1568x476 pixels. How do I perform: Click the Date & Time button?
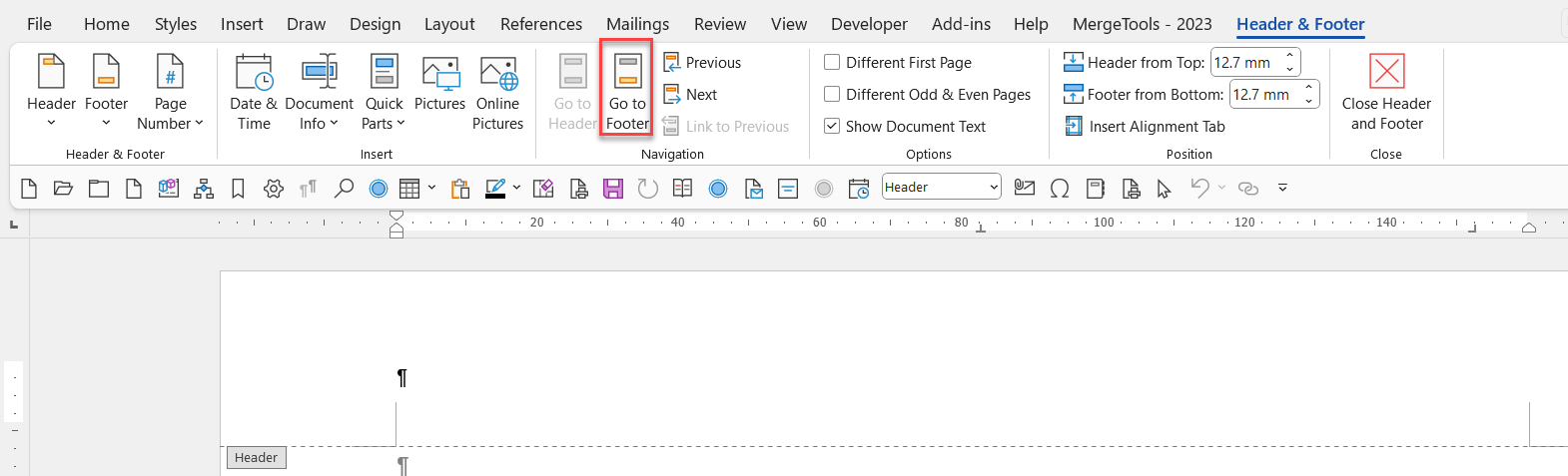click(x=254, y=93)
